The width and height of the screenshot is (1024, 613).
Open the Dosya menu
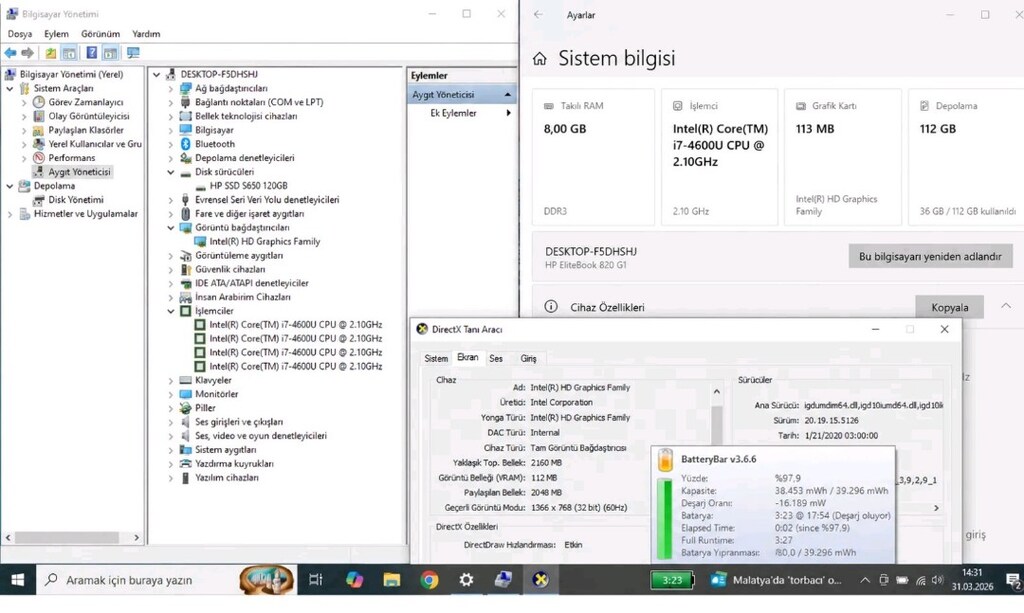tap(20, 33)
